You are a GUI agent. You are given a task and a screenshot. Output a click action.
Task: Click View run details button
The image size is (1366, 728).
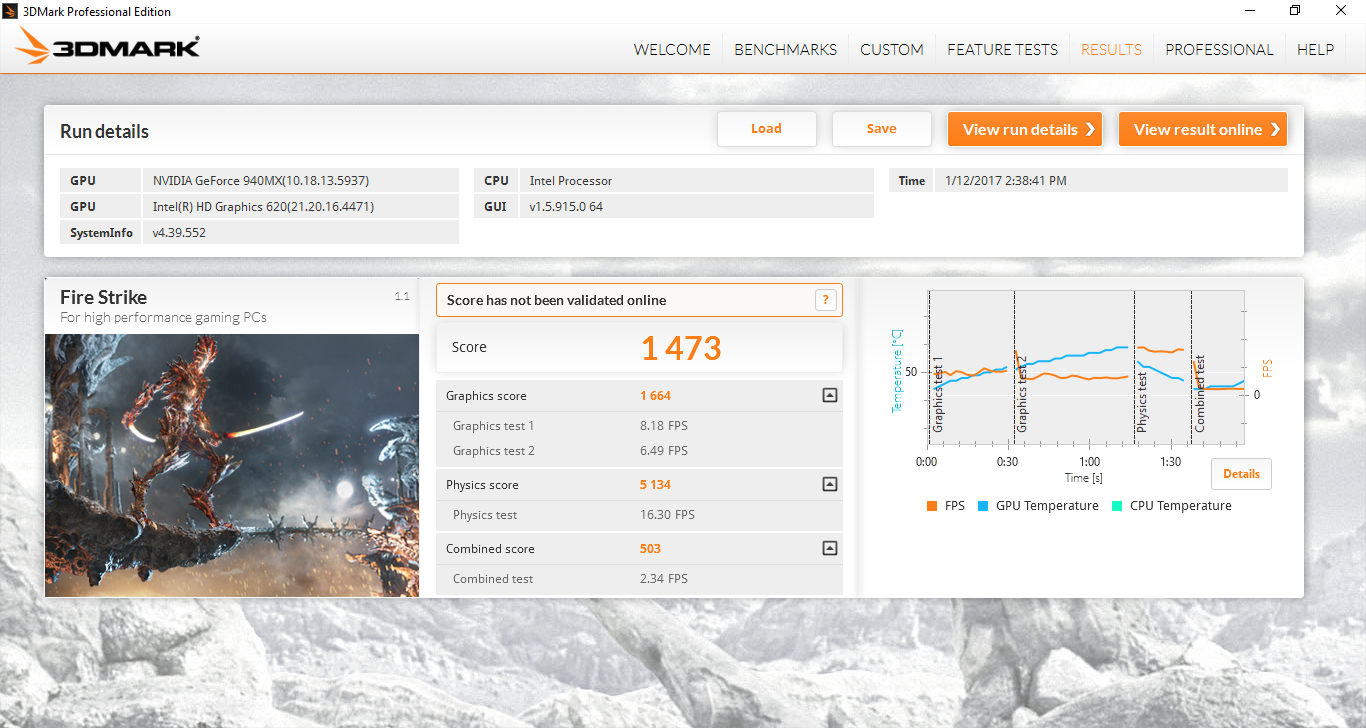[1025, 129]
